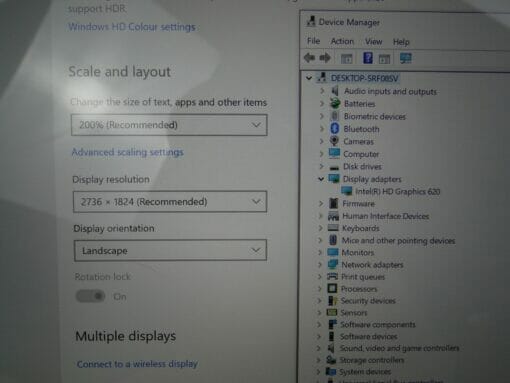This screenshot has height=383, width=510.
Task: Click the Bluetooth icon in the device tree
Action: 335,128
